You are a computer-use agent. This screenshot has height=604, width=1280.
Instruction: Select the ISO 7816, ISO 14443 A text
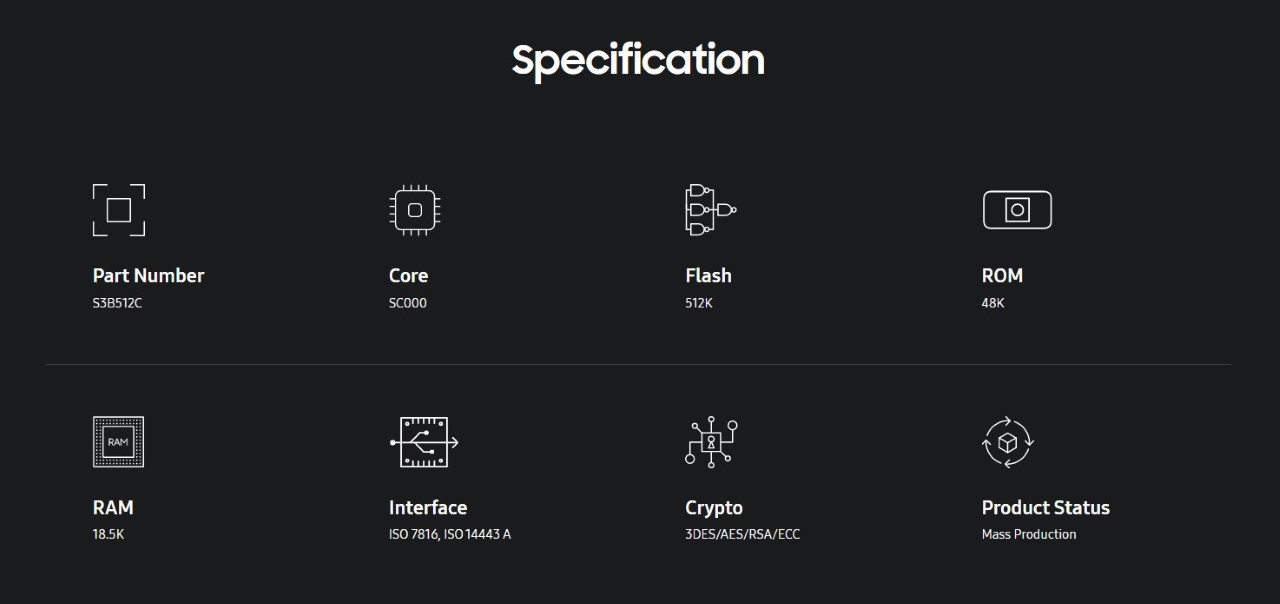tap(450, 535)
